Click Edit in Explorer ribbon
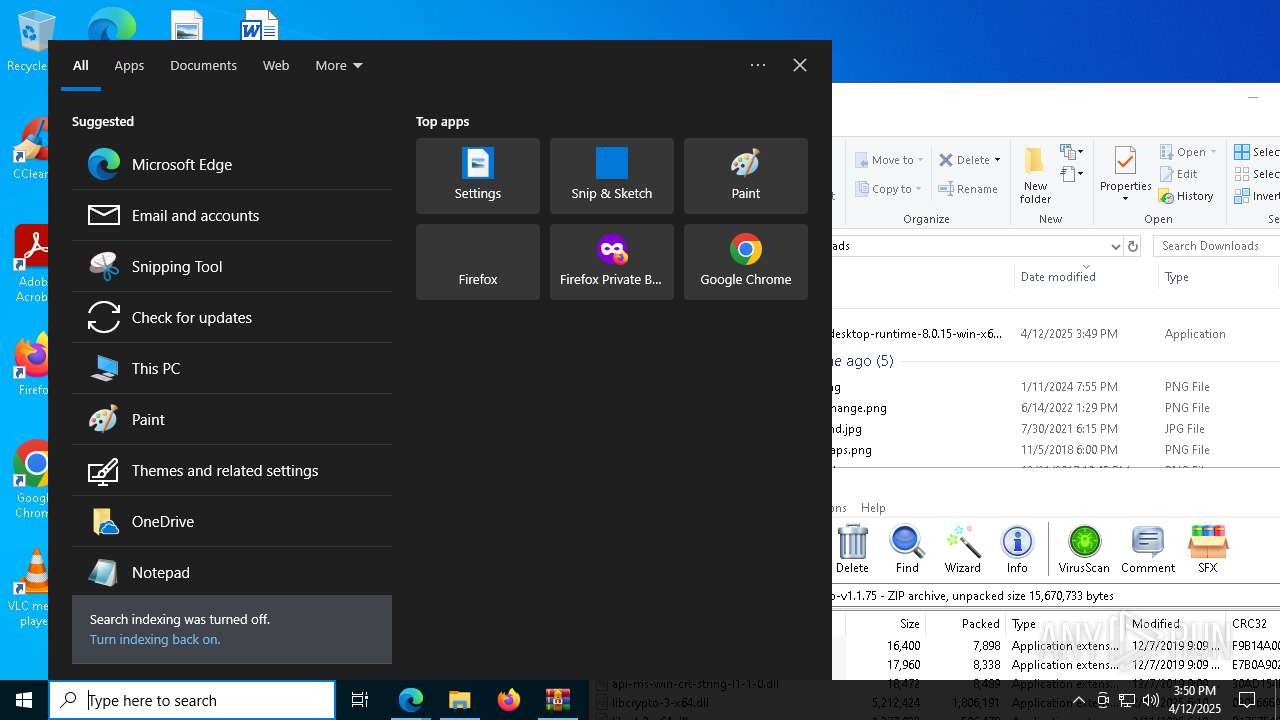Viewport: 1280px width, 720px height. click(x=1178, y=174)
